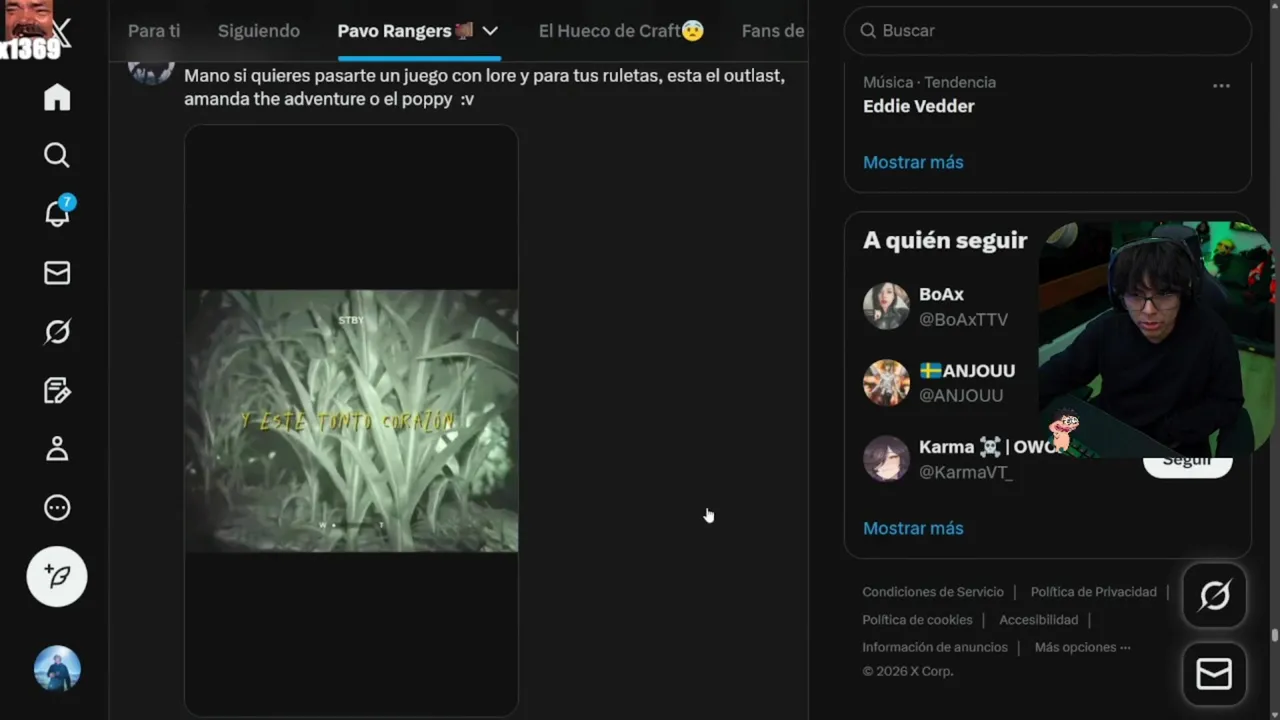
Task: Open ANJOUU @ANJOUU profile name
Action: click(967, 370)
